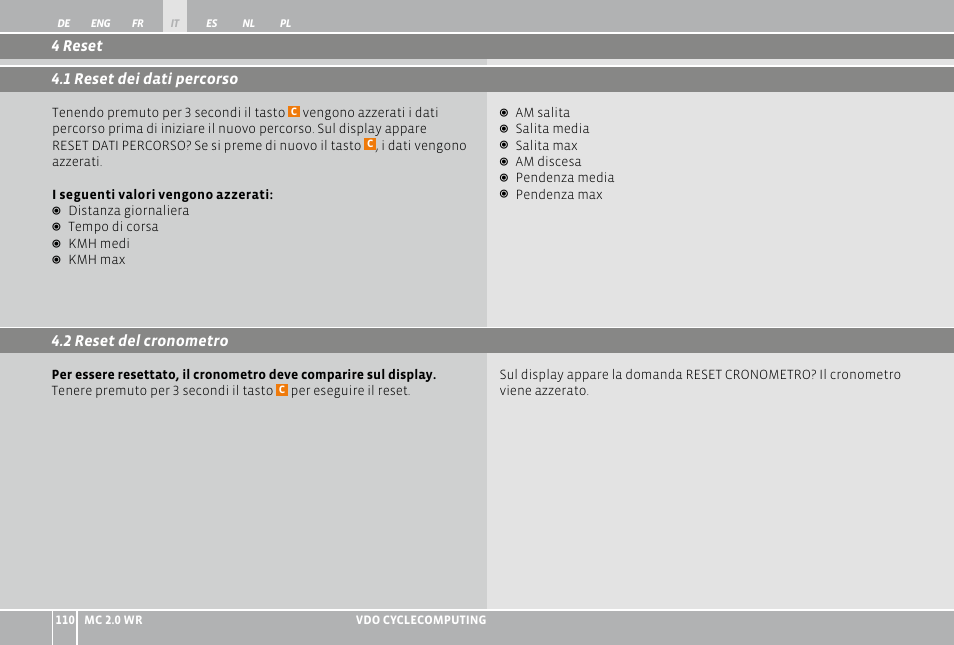Click the text 'Salita media'

[552, 129]
